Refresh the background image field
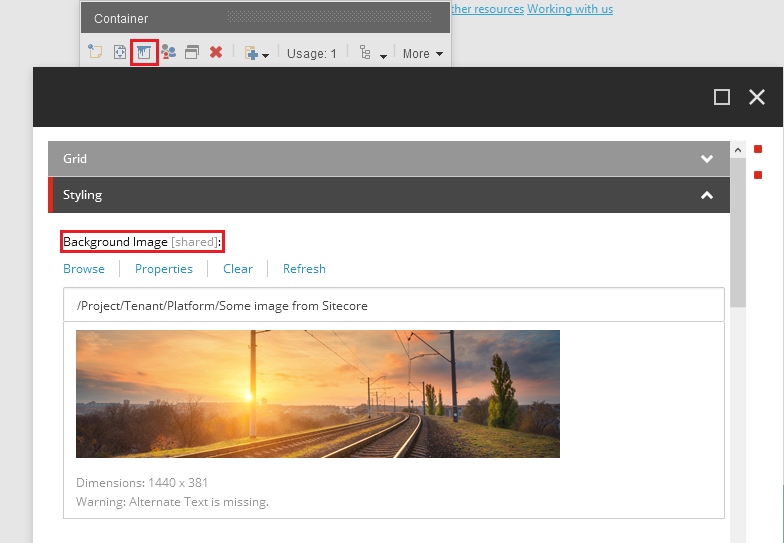The width and height of the screenshot is (784, 543). pos(304,268)
